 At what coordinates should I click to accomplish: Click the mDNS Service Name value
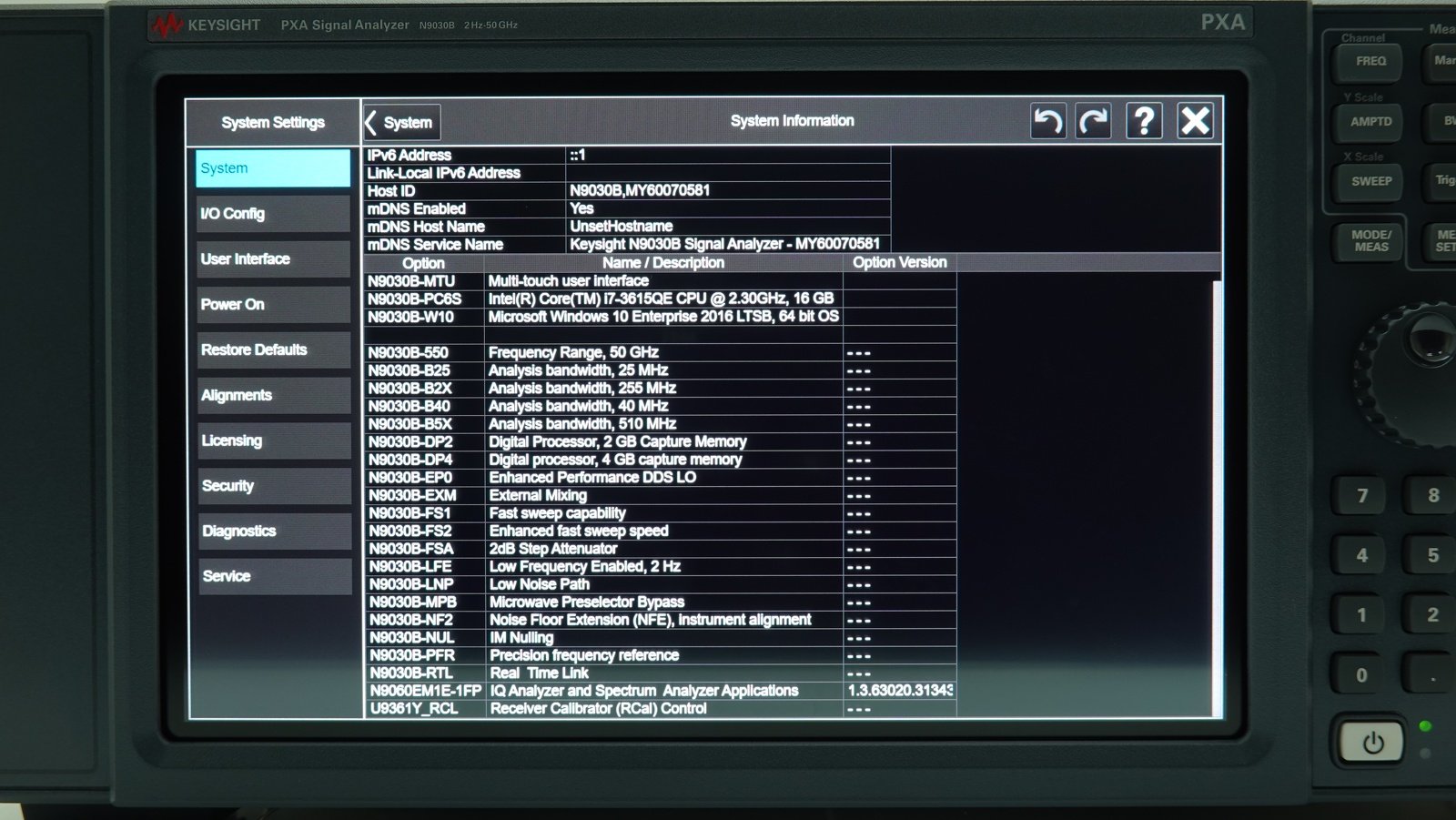point(724,244)
